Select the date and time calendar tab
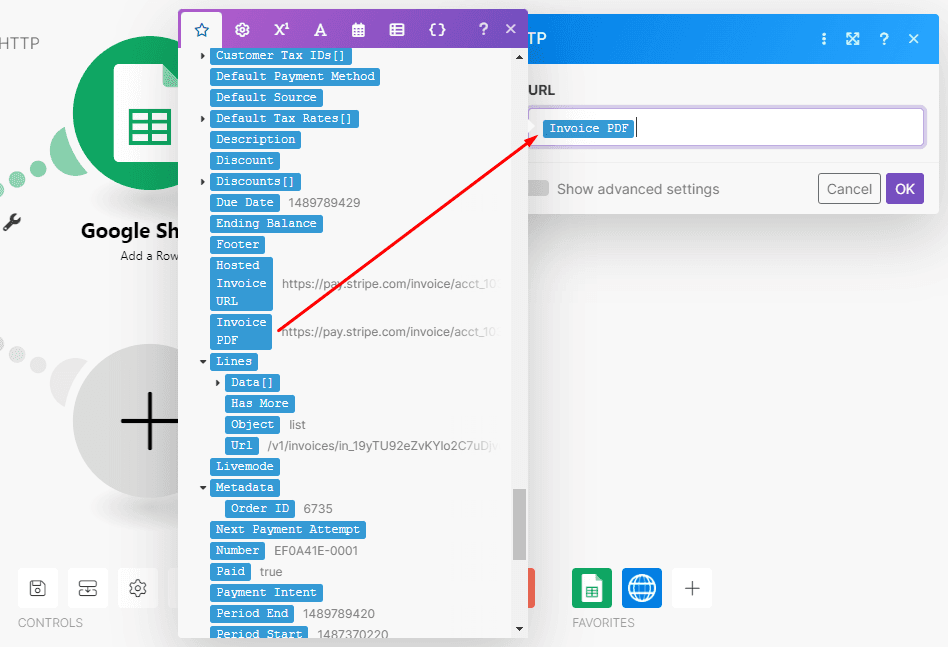The height and width of the screenshot is (647, 948). (358, 30)
